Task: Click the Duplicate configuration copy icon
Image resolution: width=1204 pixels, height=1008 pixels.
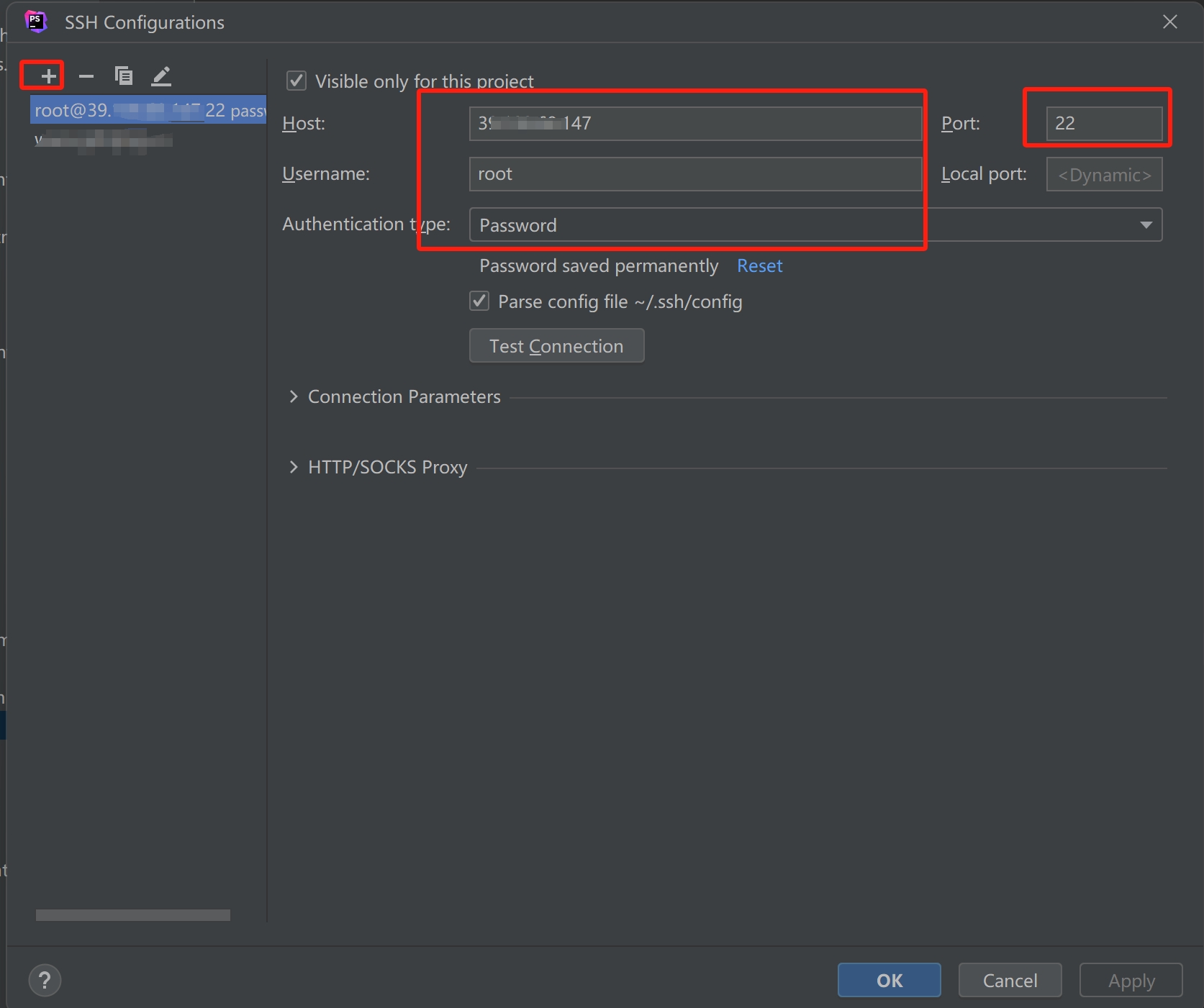Action: pyautogui.click(x=124, y=76)
